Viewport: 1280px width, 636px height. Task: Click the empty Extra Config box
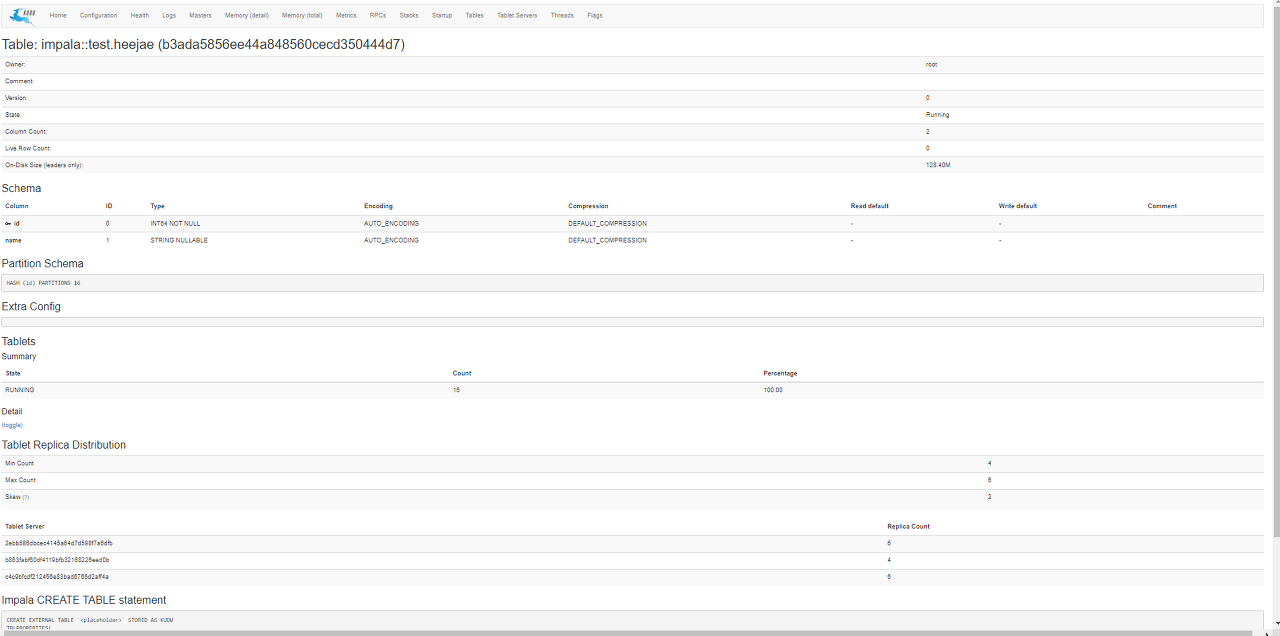tap(632, 322)
